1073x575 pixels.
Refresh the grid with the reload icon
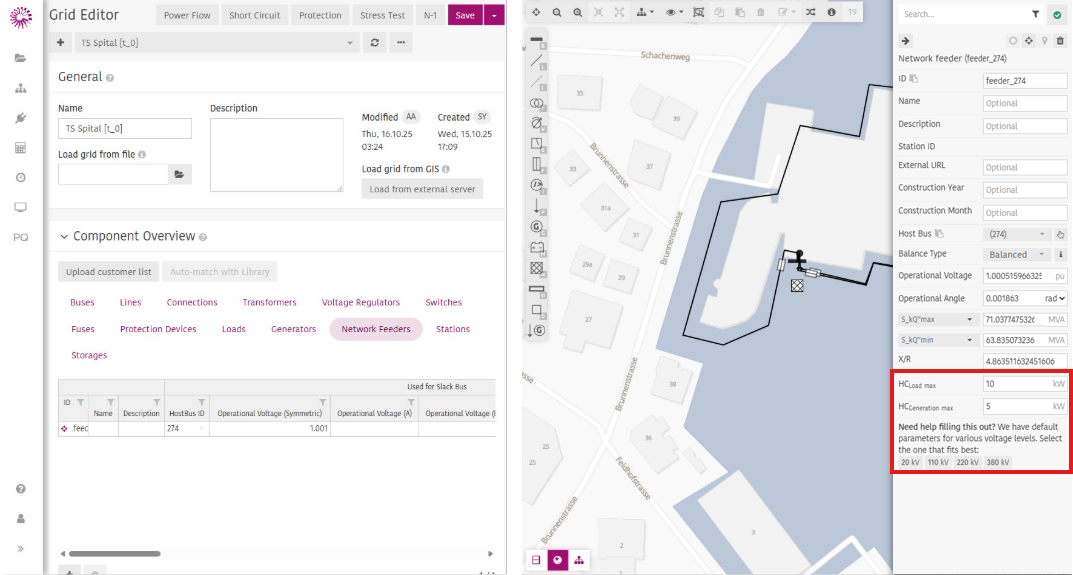pyautogui.click(x=375, y=43)
